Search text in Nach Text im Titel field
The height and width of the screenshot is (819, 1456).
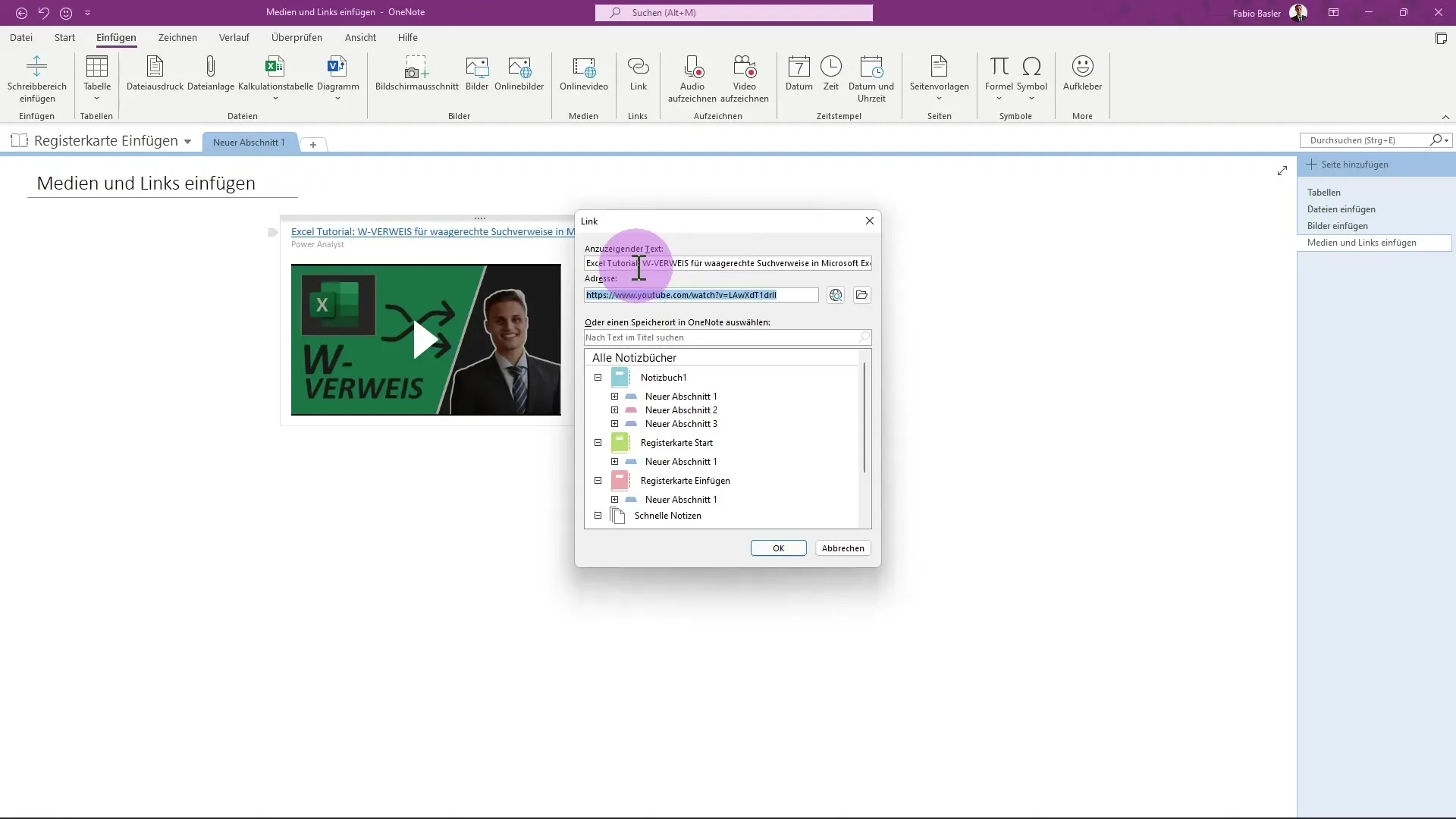pos(727,337)
